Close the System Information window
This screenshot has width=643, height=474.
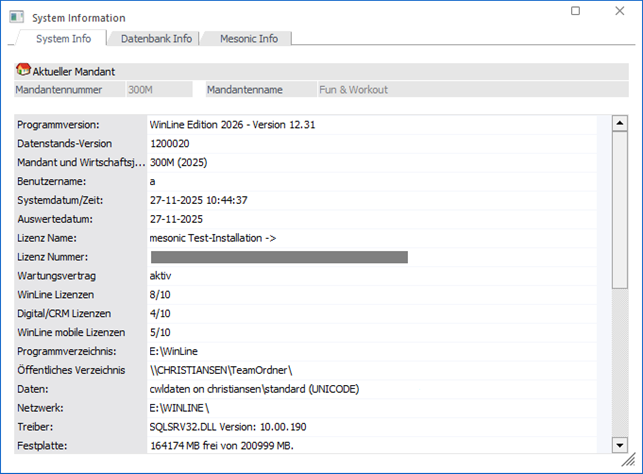(x=619, y=12)
